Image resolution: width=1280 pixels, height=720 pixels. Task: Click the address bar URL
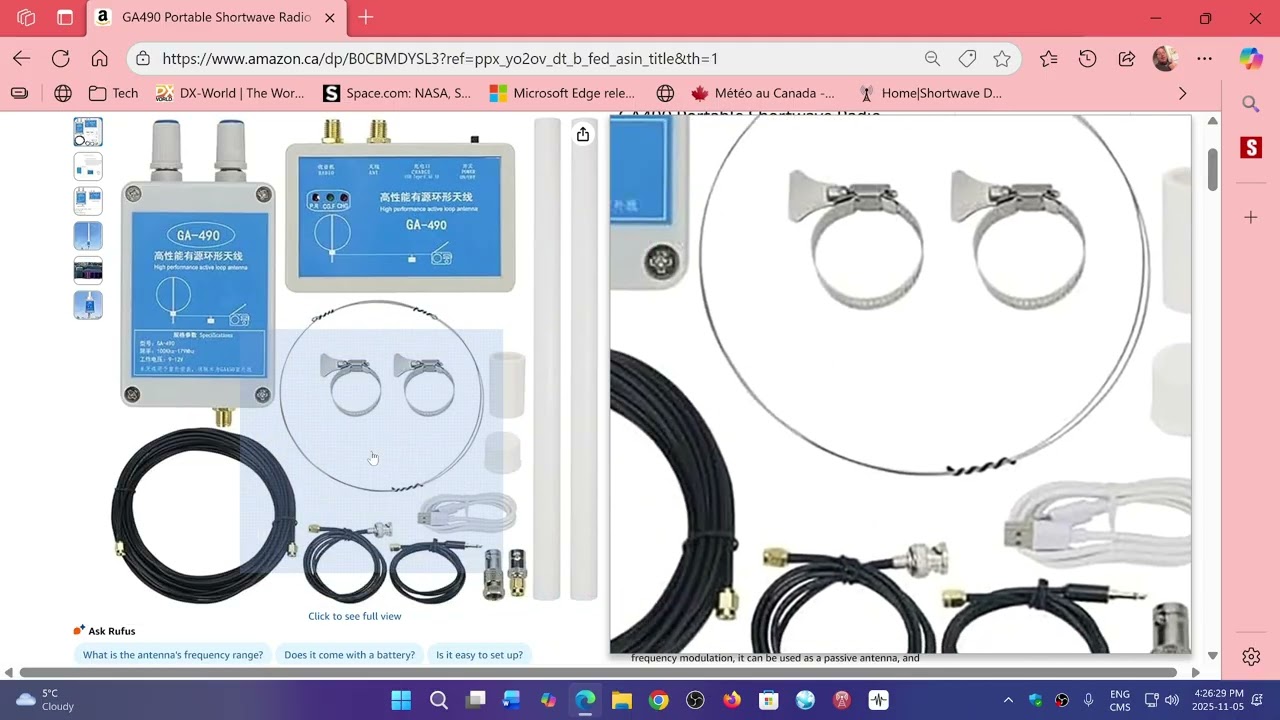point(440,59)
